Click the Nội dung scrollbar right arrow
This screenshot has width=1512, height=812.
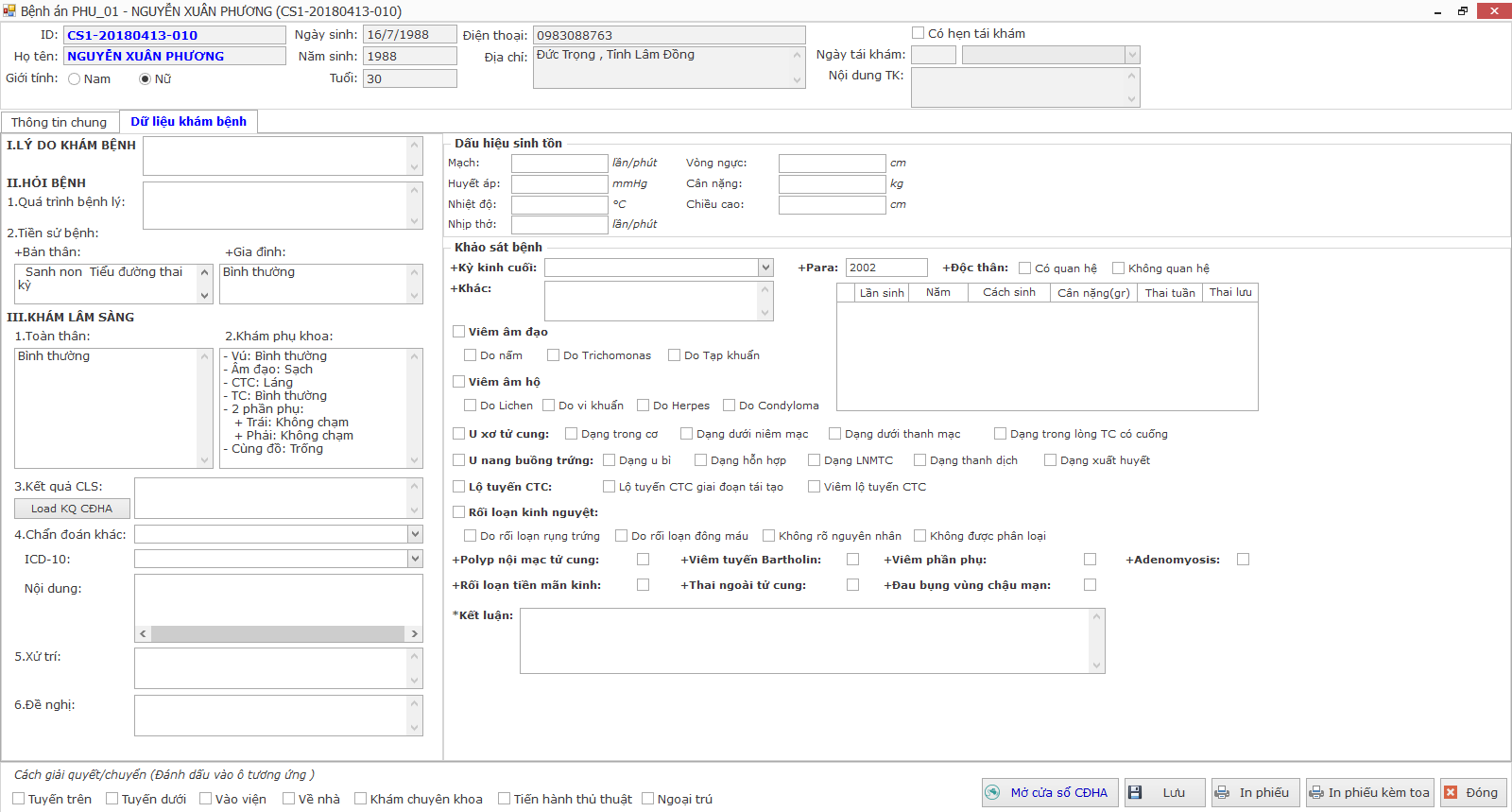[x=414, y=633]
